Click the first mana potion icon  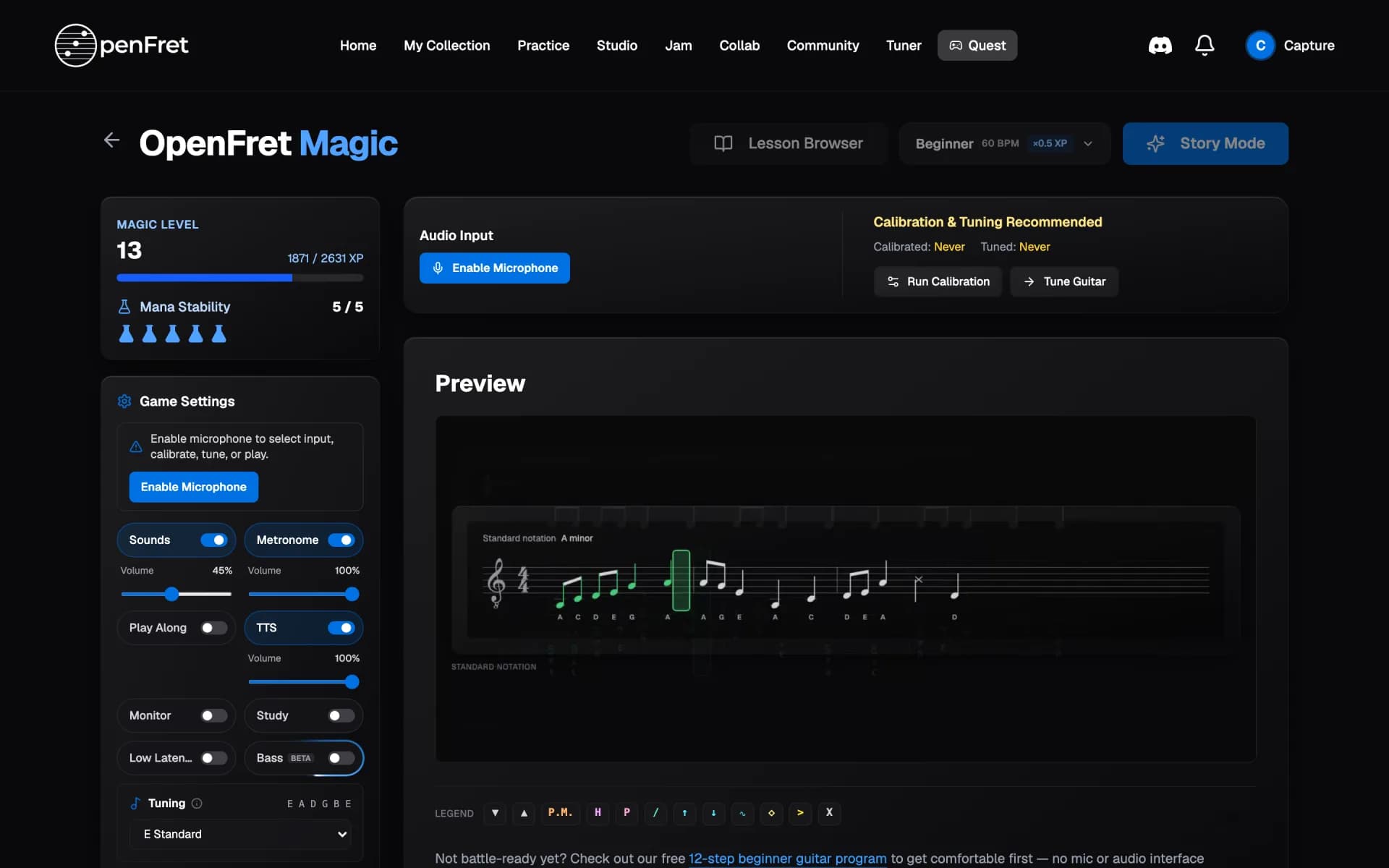pyautogui.click(x=126, y=333)
